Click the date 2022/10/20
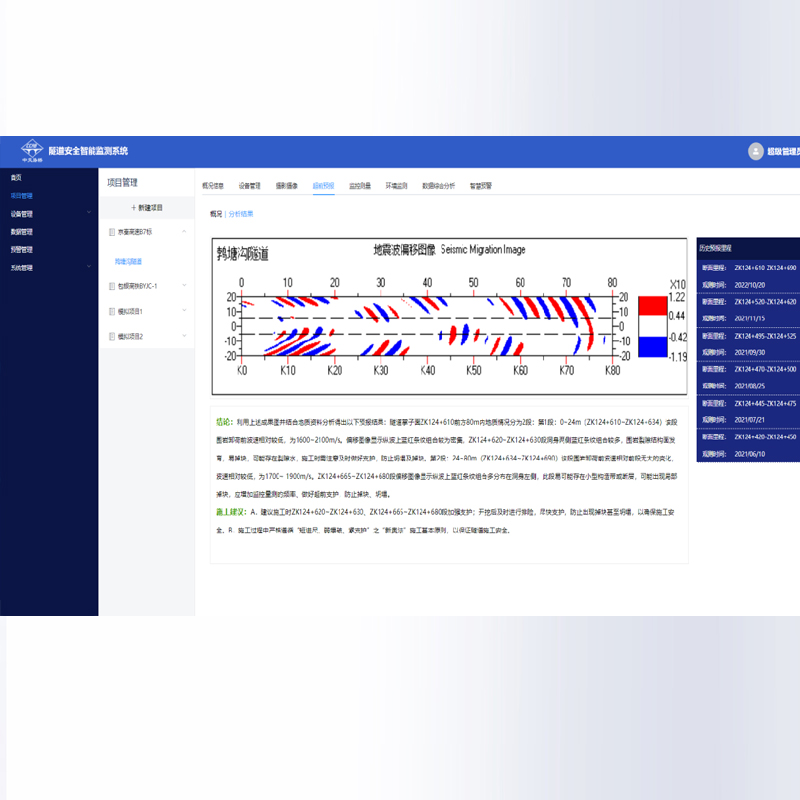Image resolution: width=800 pixels, height=800 pixels. coord(749,285)
